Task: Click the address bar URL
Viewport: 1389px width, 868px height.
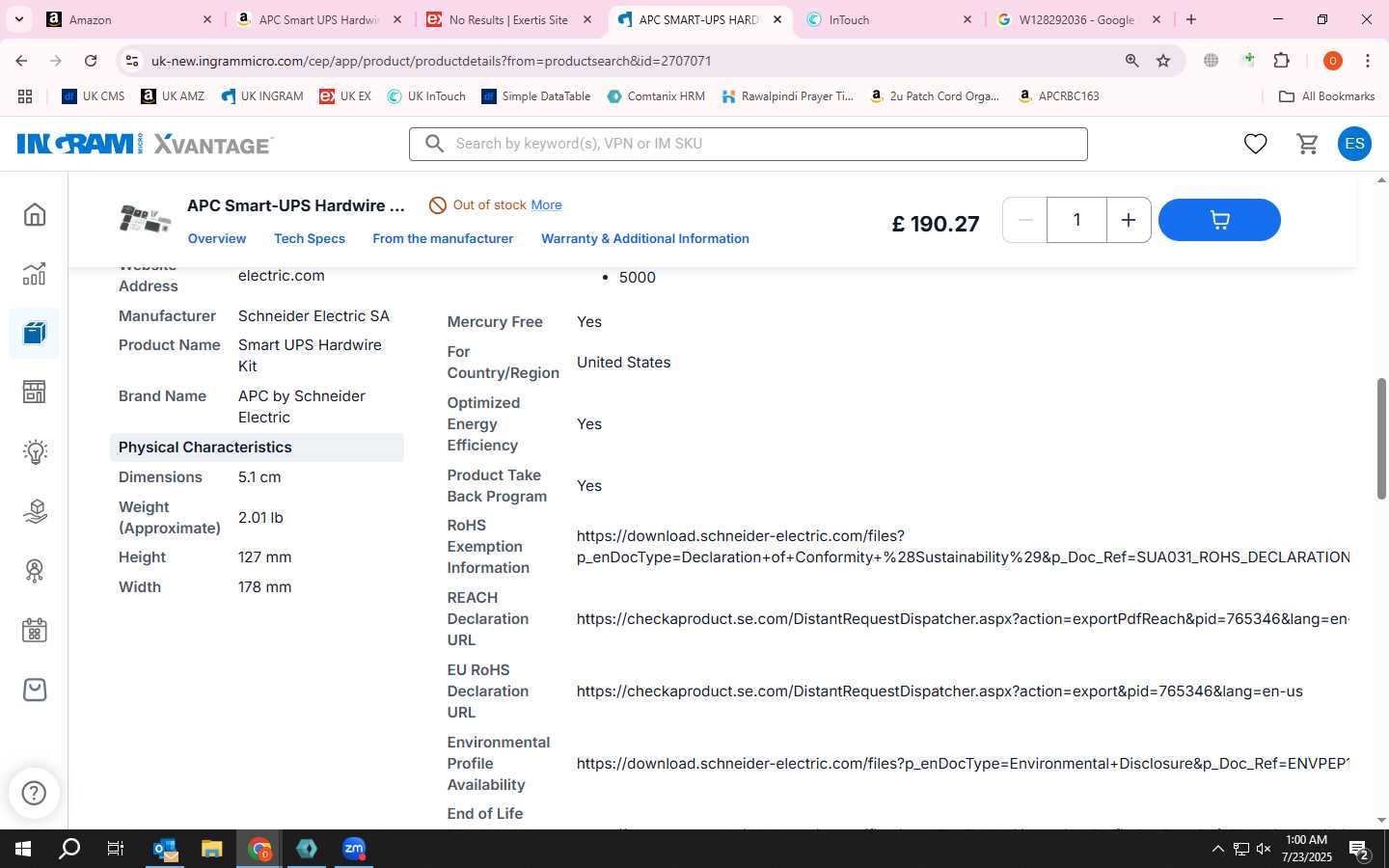Action: (431, 61)
